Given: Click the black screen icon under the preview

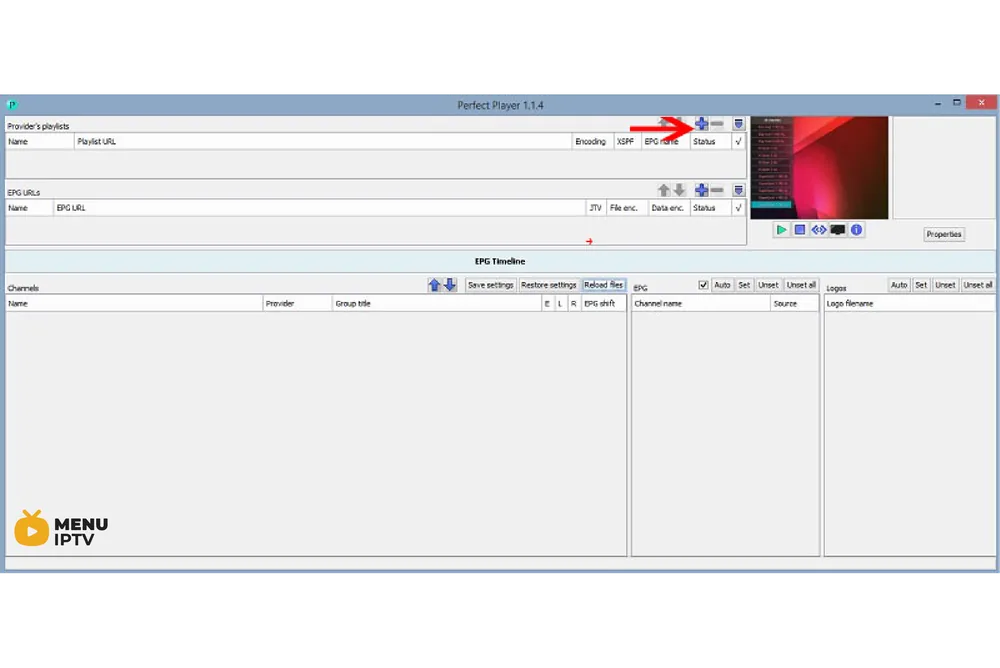Looking at the screenshot, I should click(838, 230).
